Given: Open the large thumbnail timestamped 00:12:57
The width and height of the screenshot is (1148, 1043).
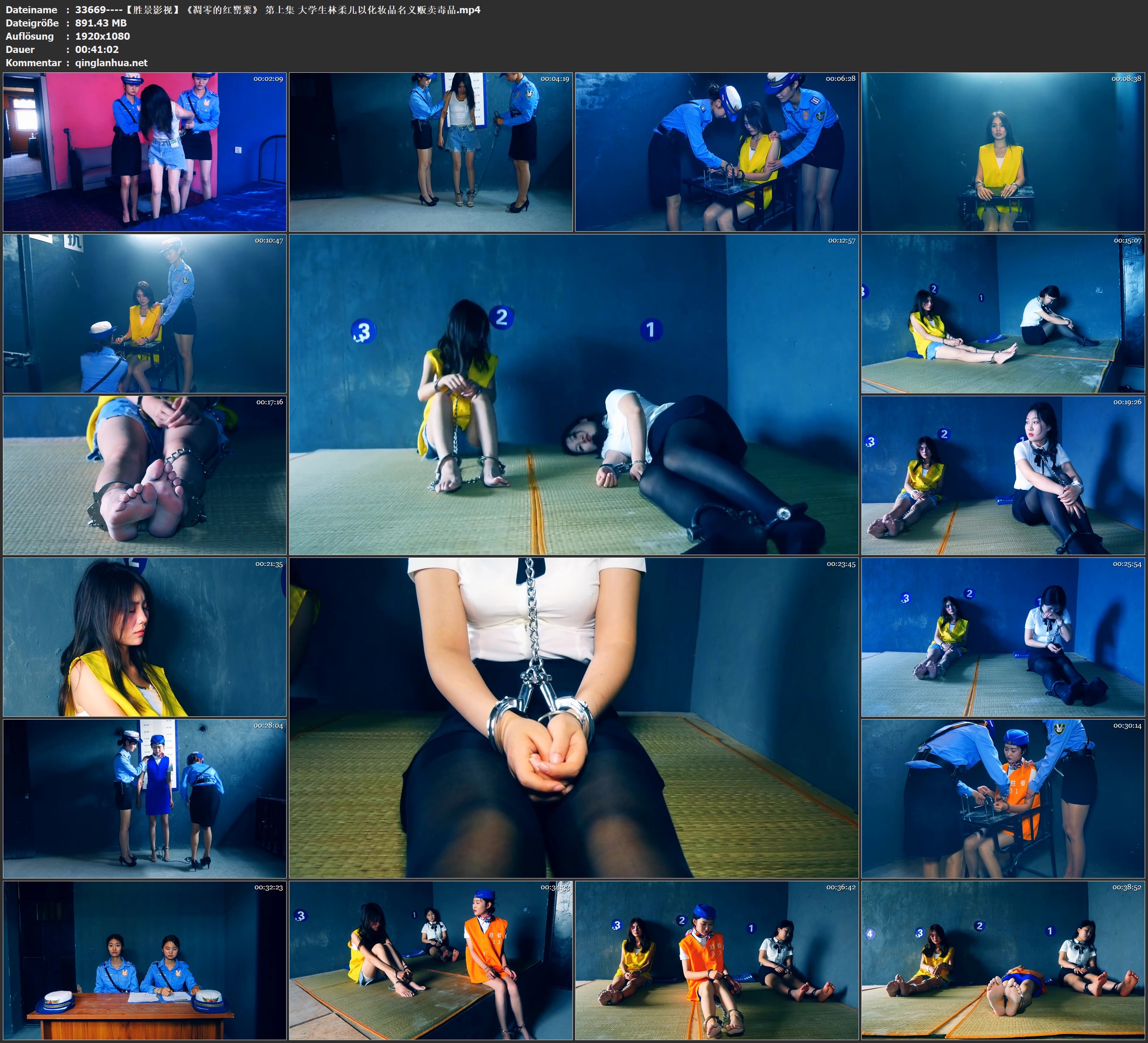Looking at the screenshot, I should coord(573,394).
